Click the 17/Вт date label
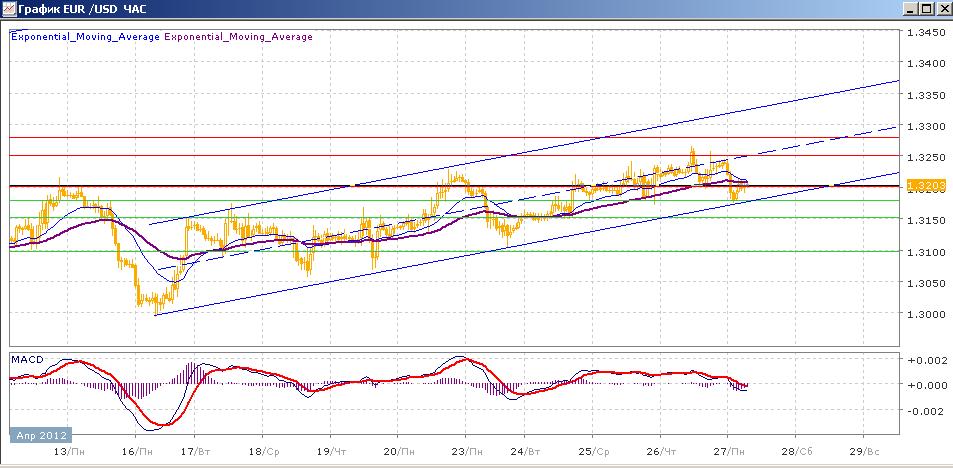The height and width of the screenshot is (468, 953). (196, 452)
